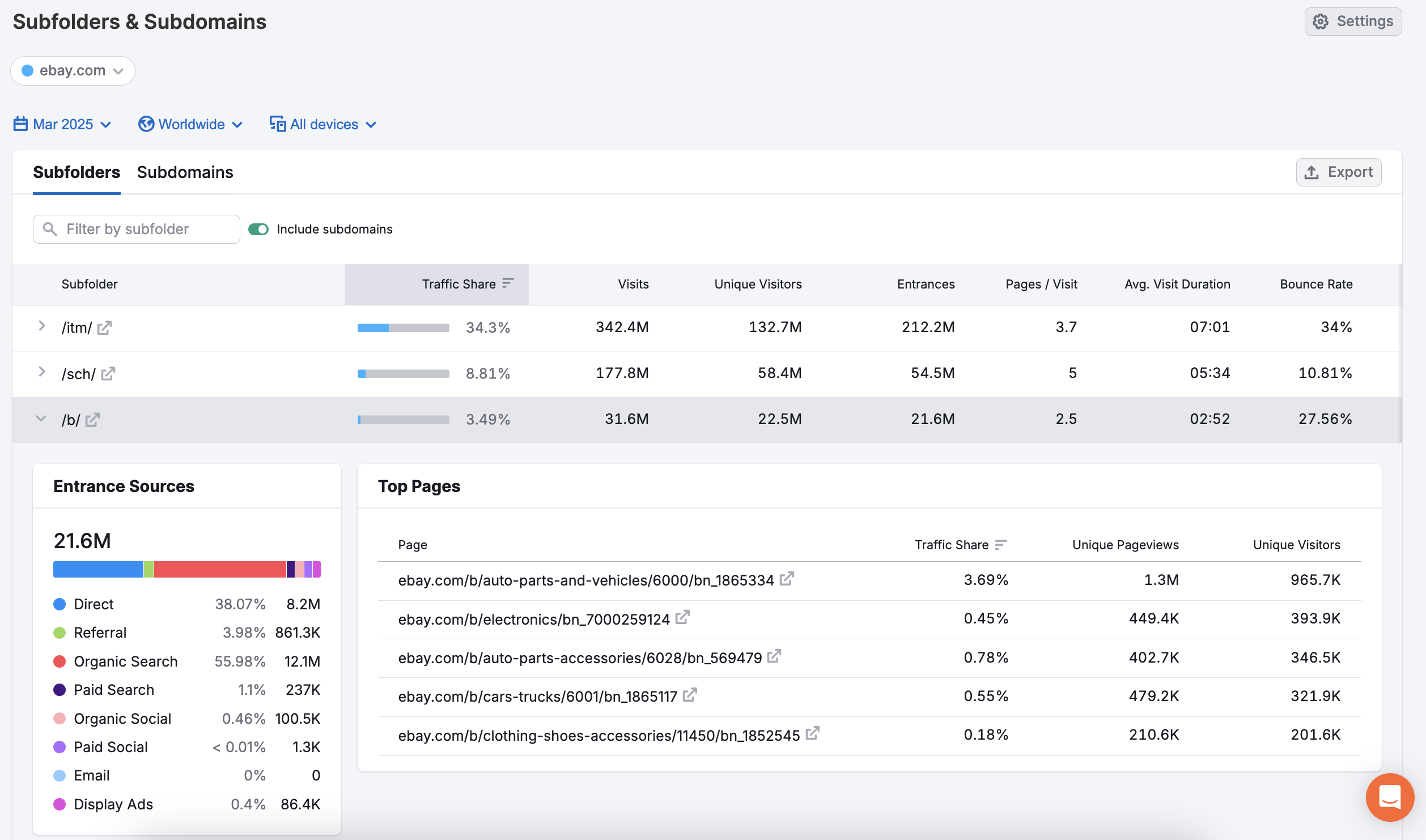This screenshot has height=840, width=1426.
Task: Open ebay.com/b/auto-parts-and-vehicles page link
Action: (586, 580)
